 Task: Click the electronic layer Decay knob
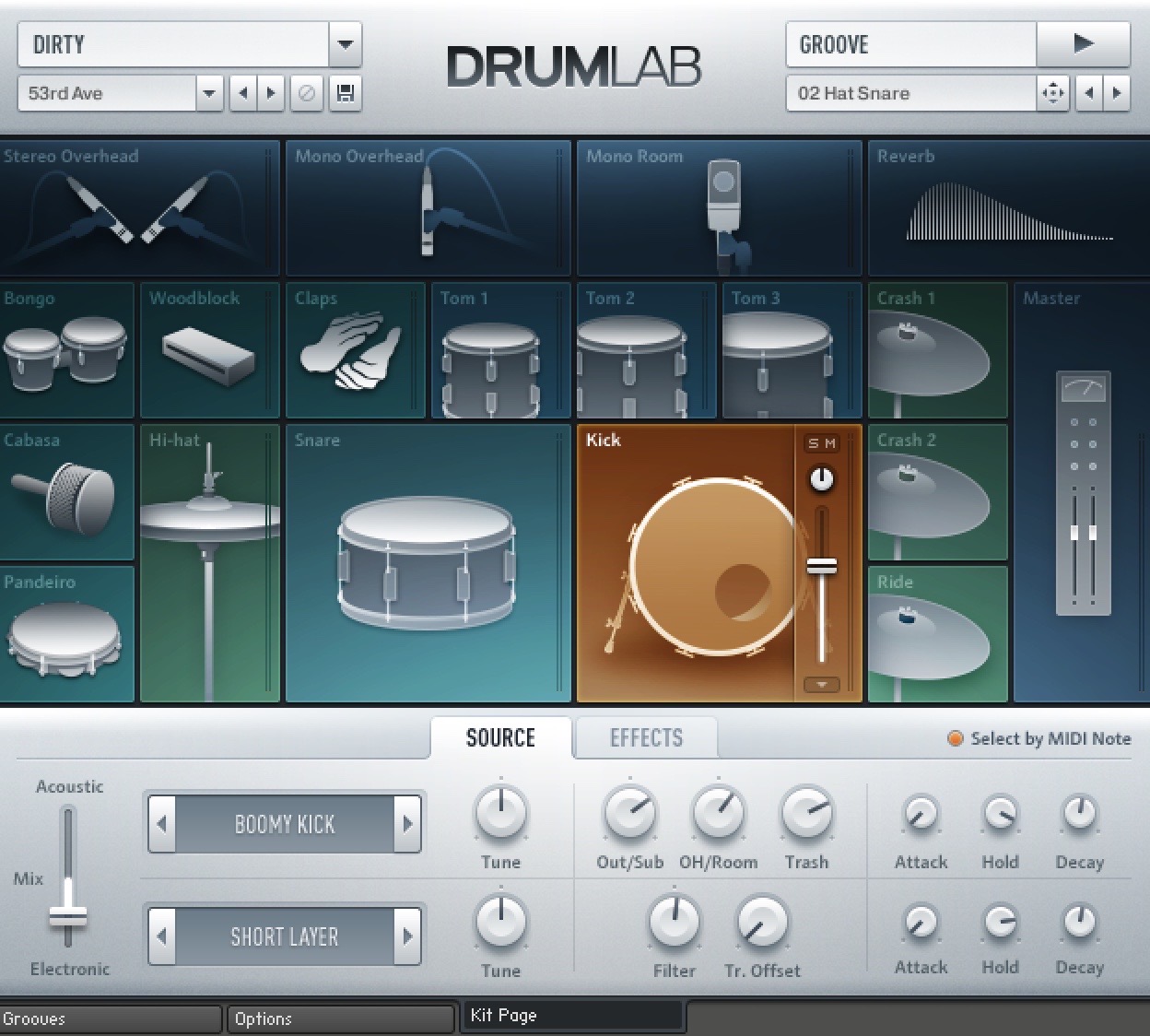pyautogui.click(x=1079, y=921)
